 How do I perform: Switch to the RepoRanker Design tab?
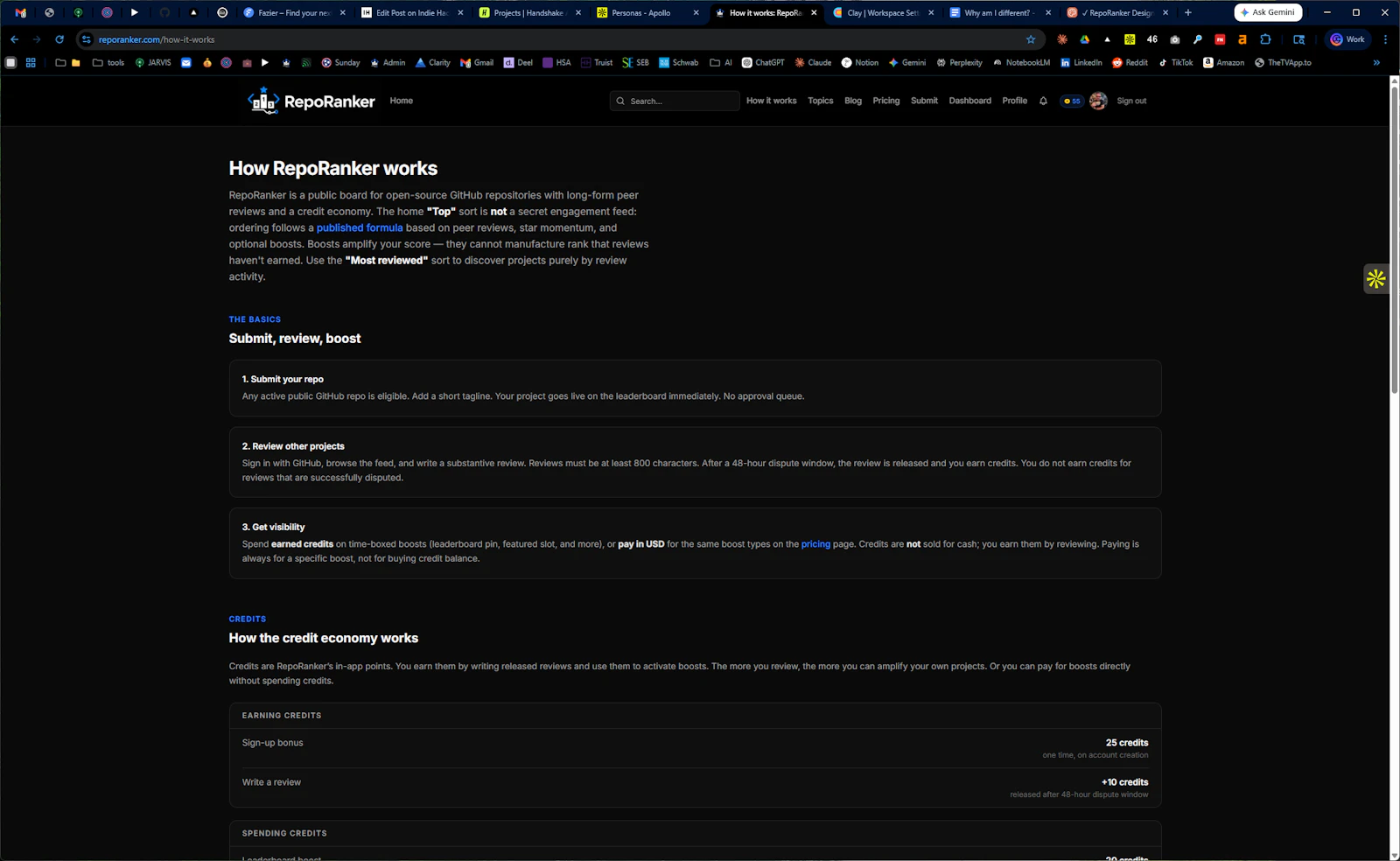1117,13
